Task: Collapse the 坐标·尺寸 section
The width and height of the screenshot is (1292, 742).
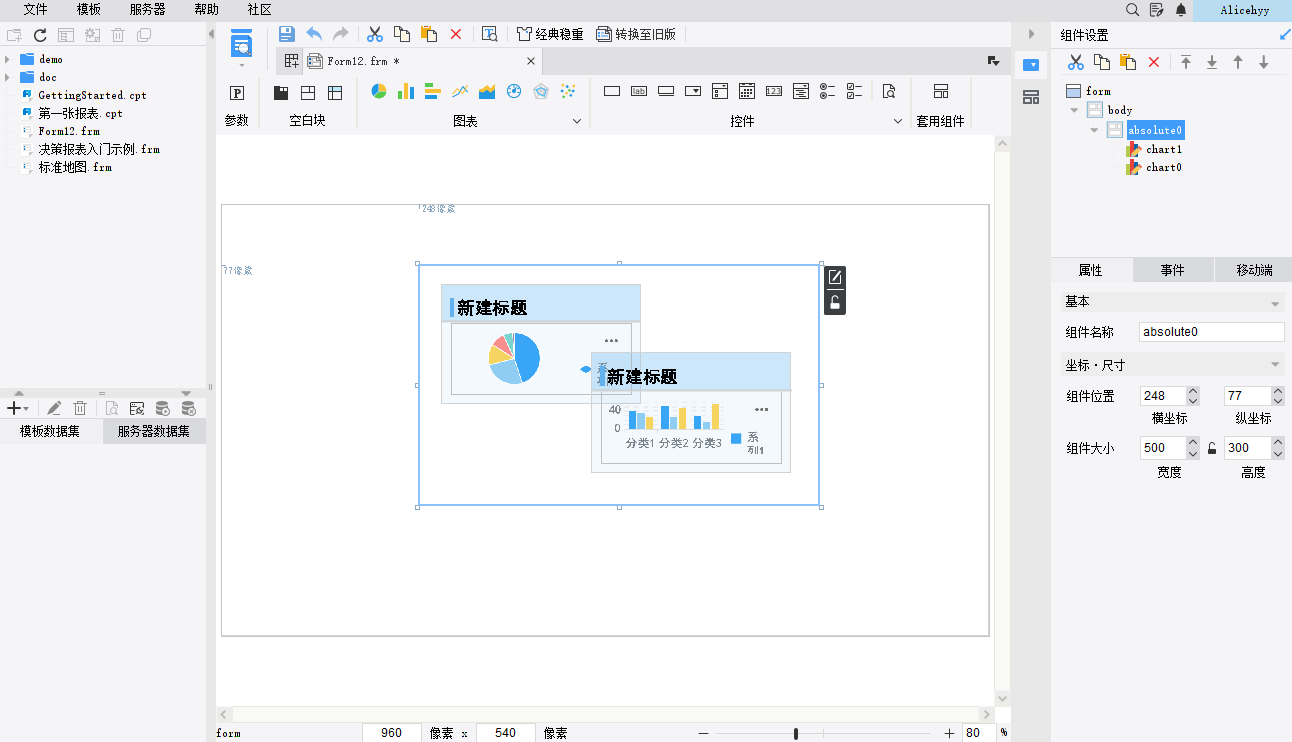Action: point(1275,365)
